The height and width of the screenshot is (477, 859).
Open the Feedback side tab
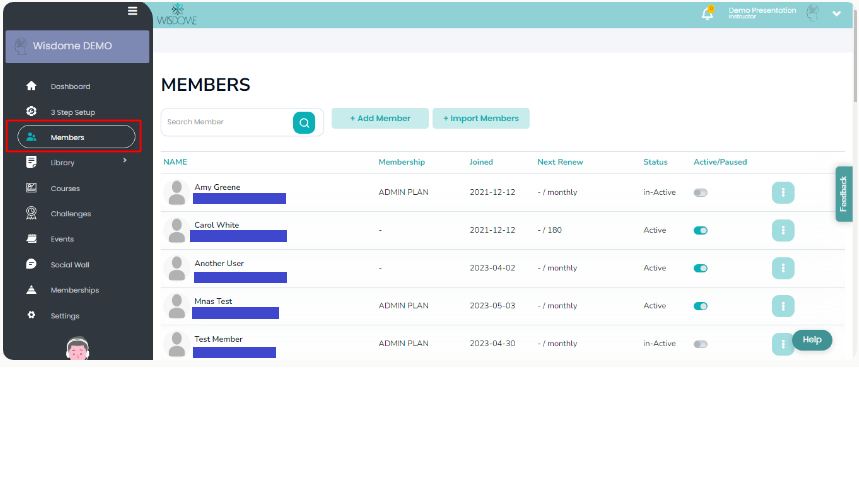click(x=844, y=194)
